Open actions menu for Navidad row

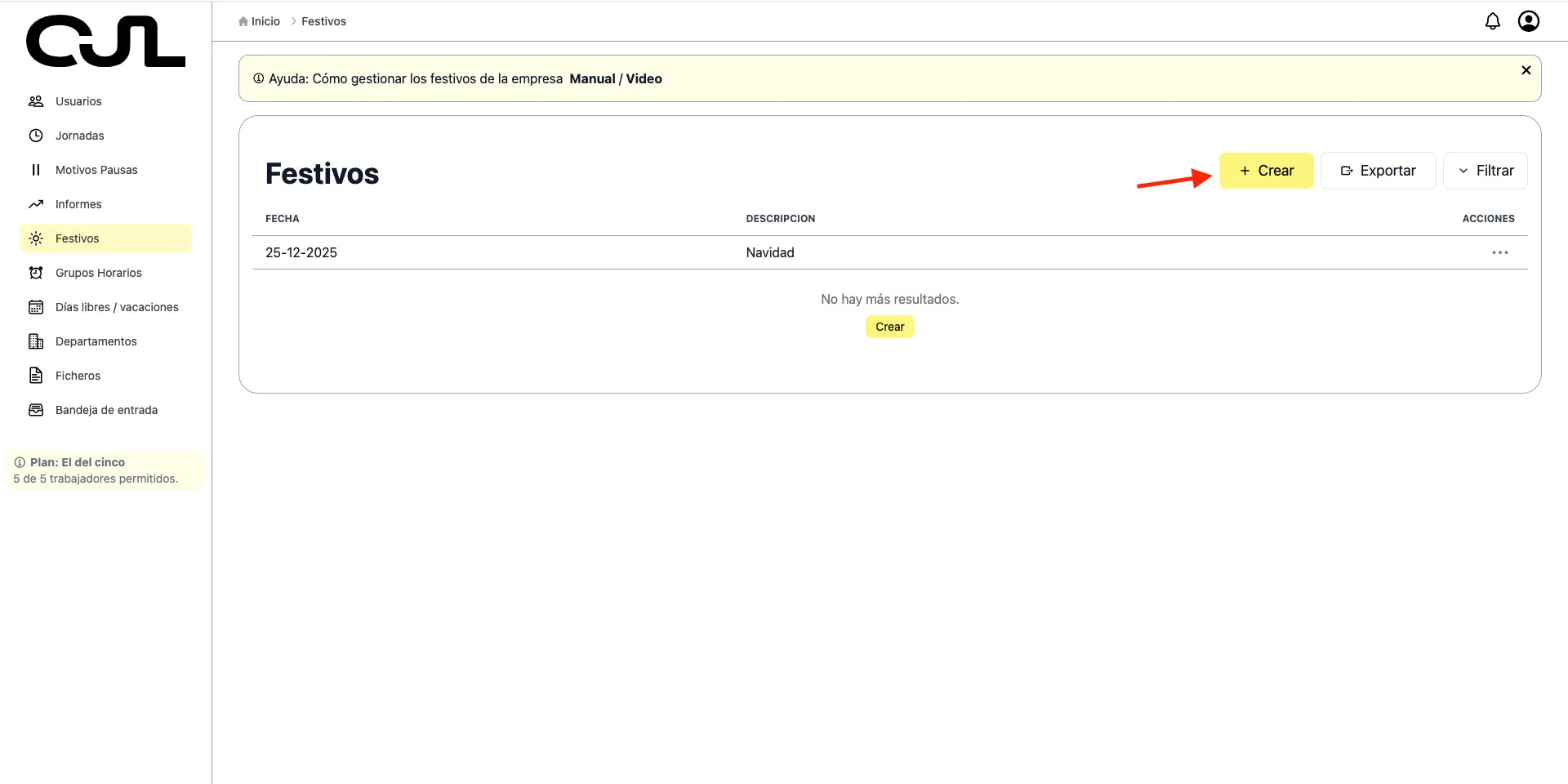[1499, 252]
